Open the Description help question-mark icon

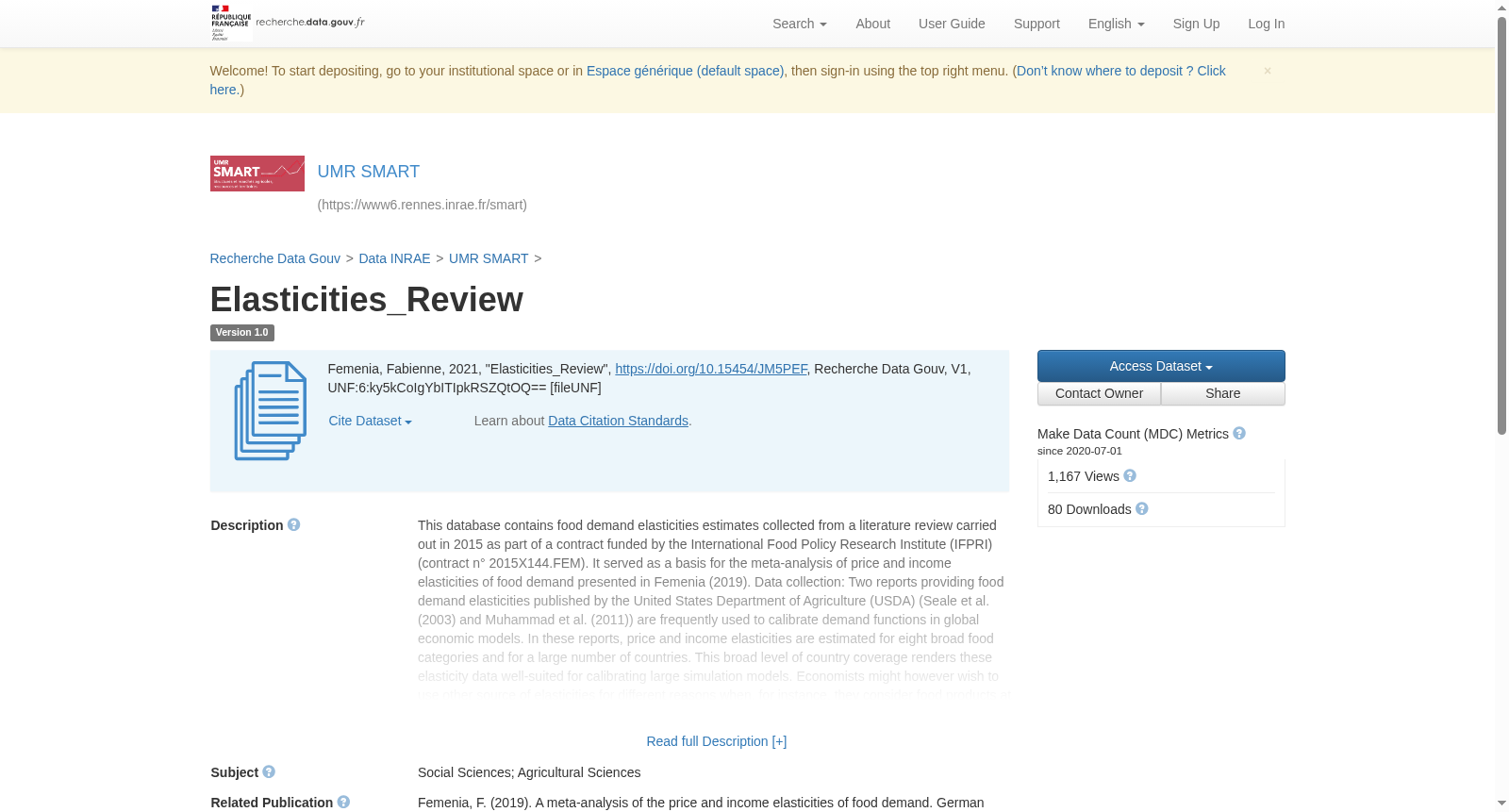(294, 525)
